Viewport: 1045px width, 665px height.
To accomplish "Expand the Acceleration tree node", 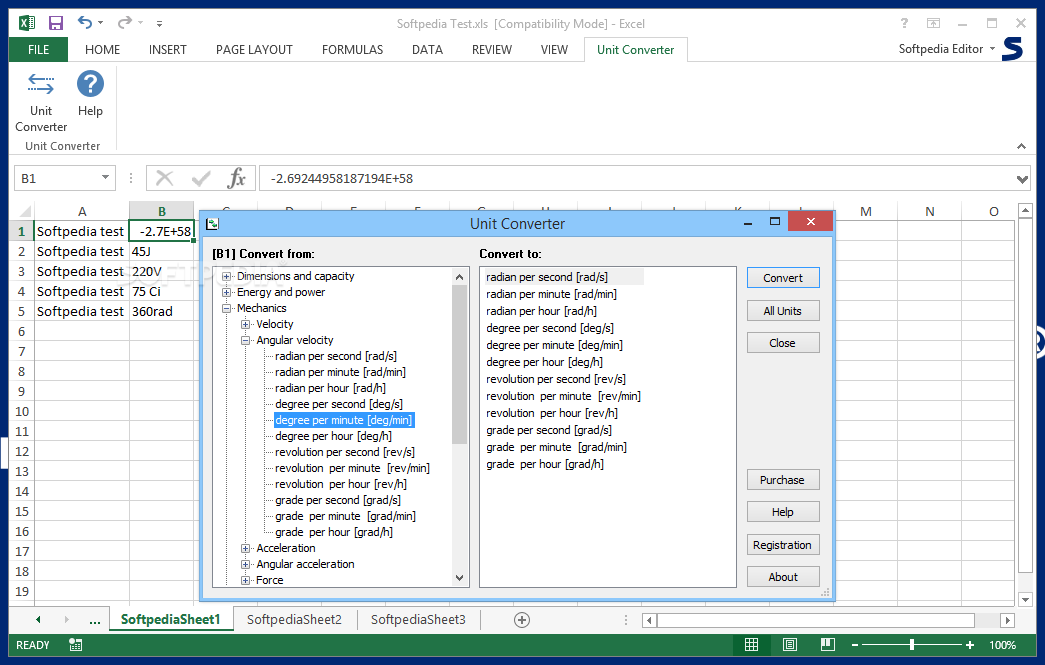I will 246,548.
